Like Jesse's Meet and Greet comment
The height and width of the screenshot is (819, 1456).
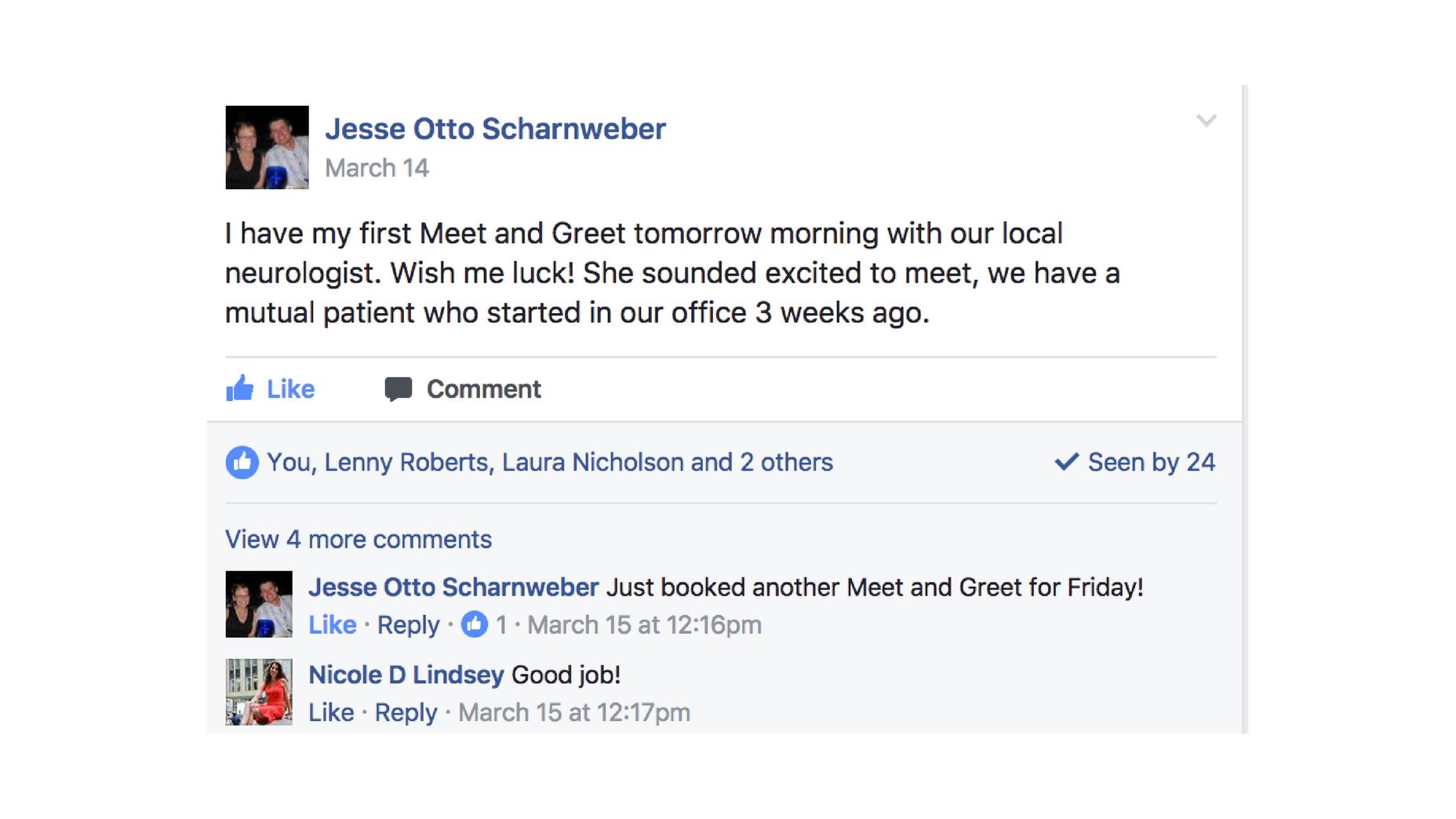332,625
